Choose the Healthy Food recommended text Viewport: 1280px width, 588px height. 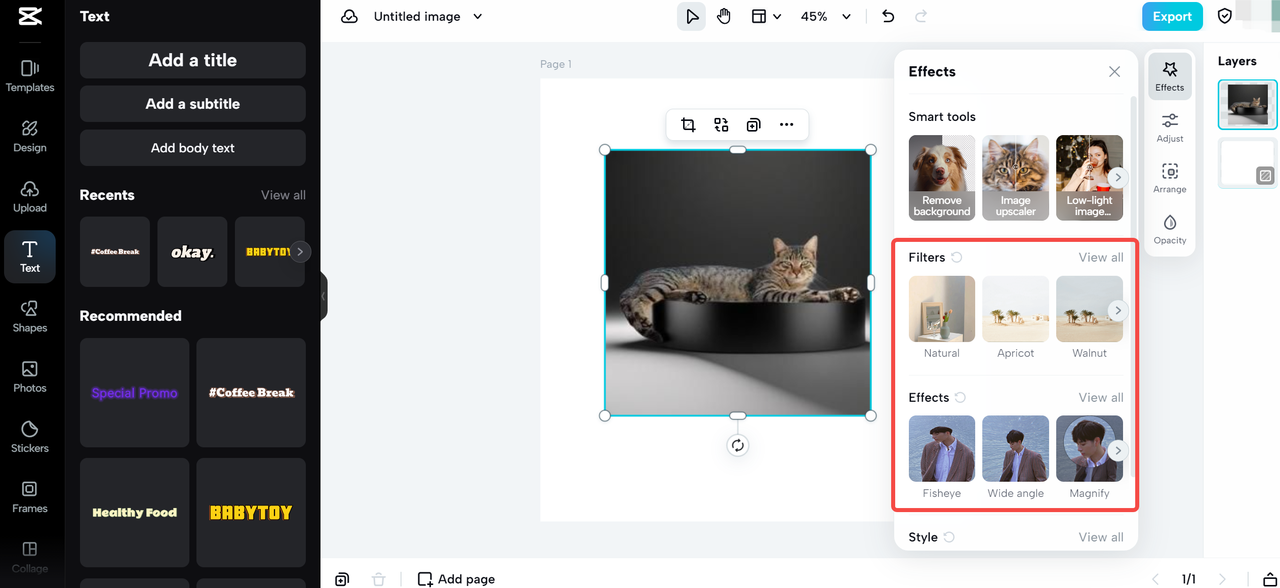134,513
